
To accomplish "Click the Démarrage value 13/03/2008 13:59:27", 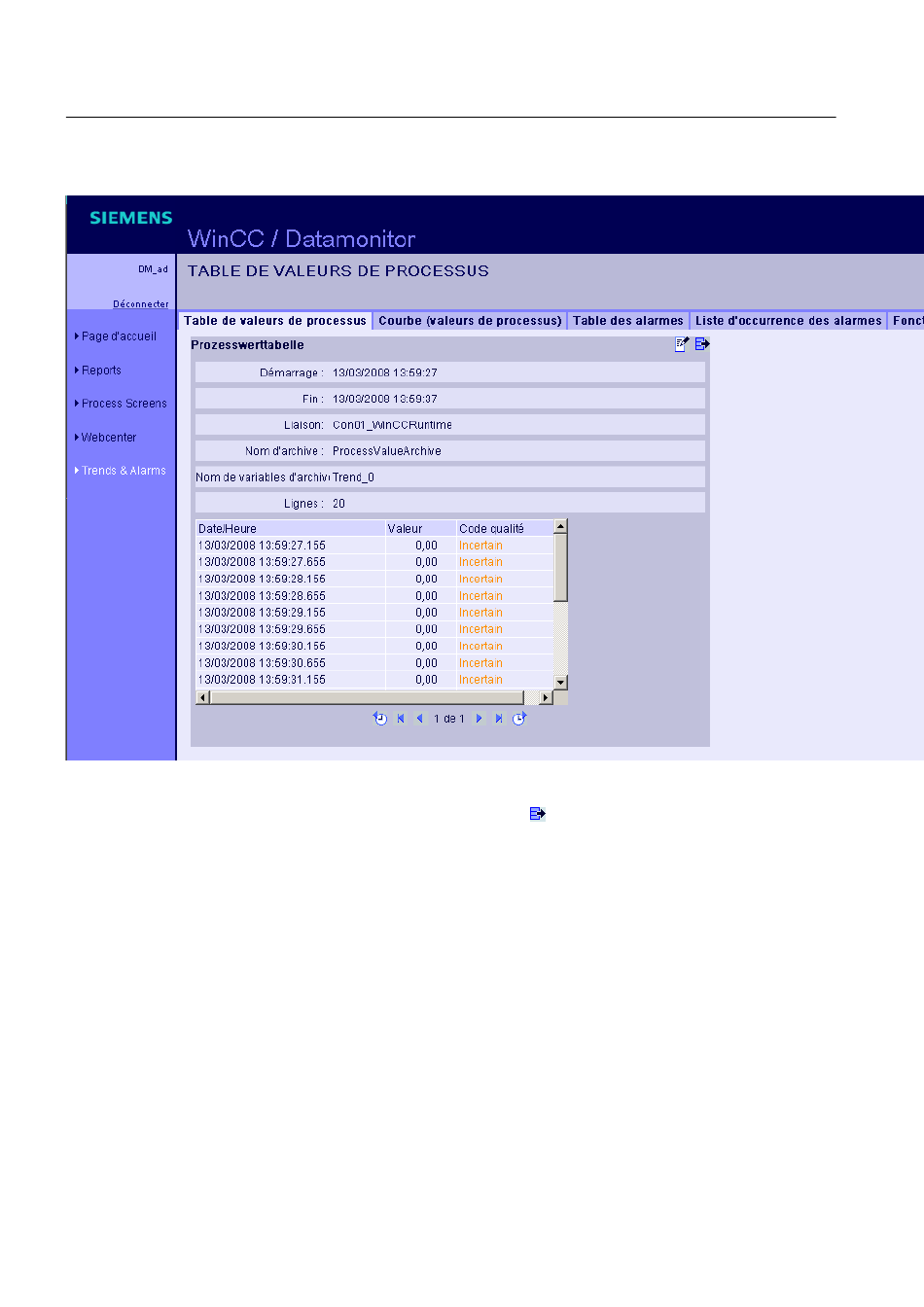I will (x=385, y=372).
